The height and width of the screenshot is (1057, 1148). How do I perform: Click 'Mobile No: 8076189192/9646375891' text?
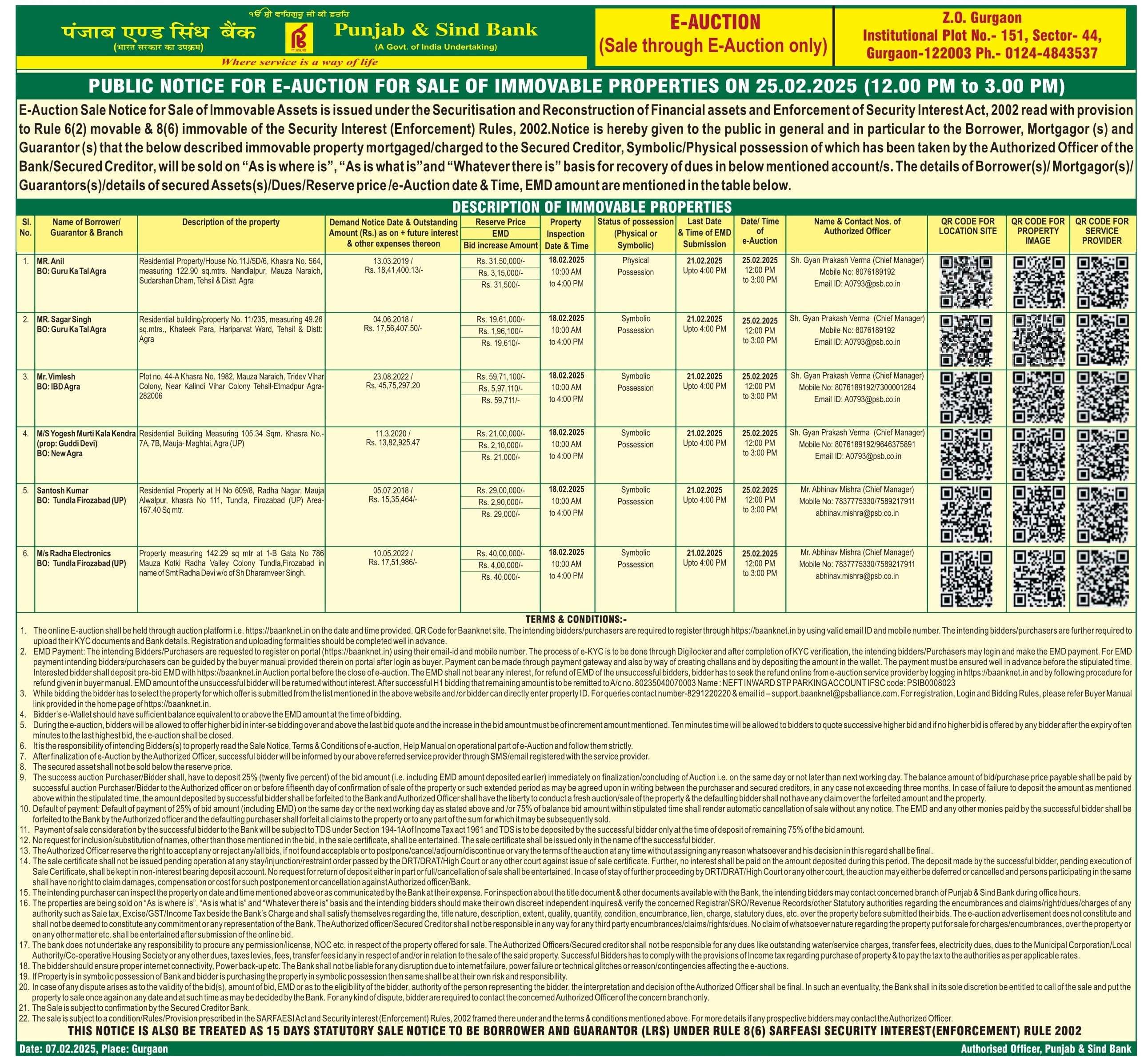coord(857,444)
